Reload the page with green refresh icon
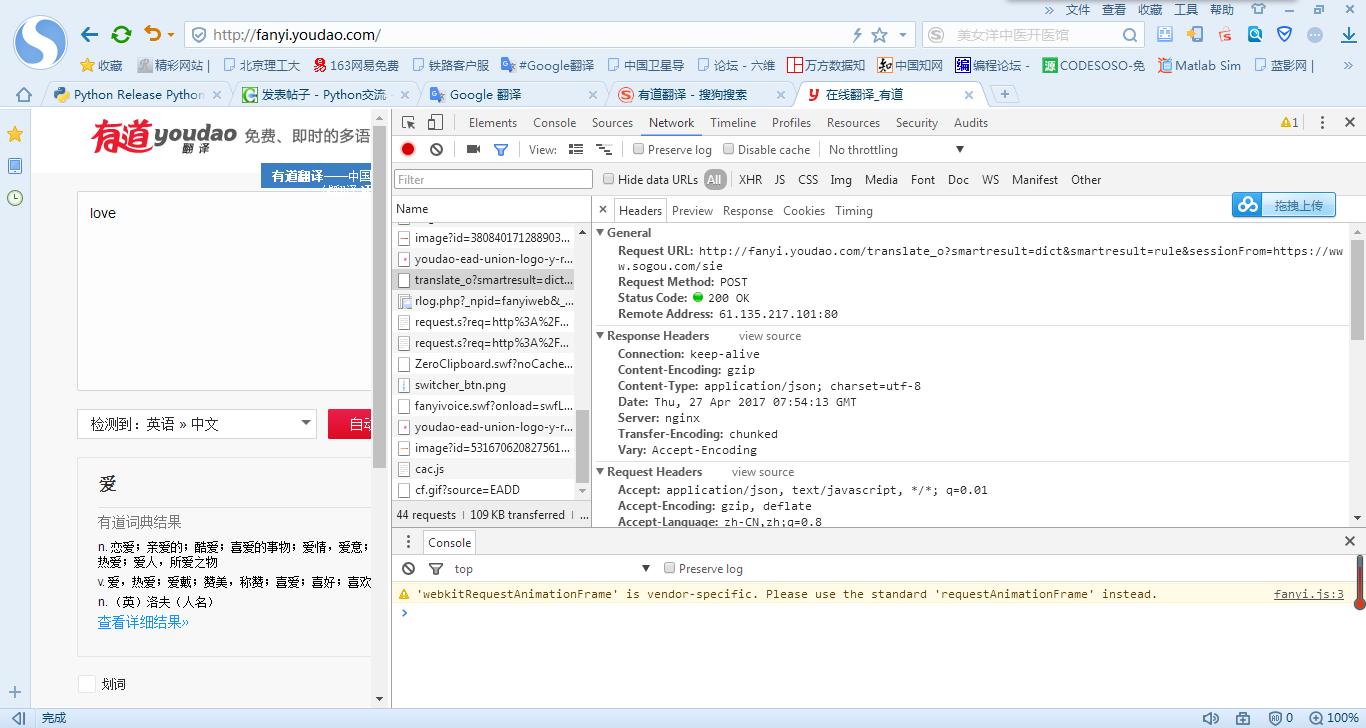The width and height of the screenshot is (1366, 728). pyautogui.click(x=121, y=35)
